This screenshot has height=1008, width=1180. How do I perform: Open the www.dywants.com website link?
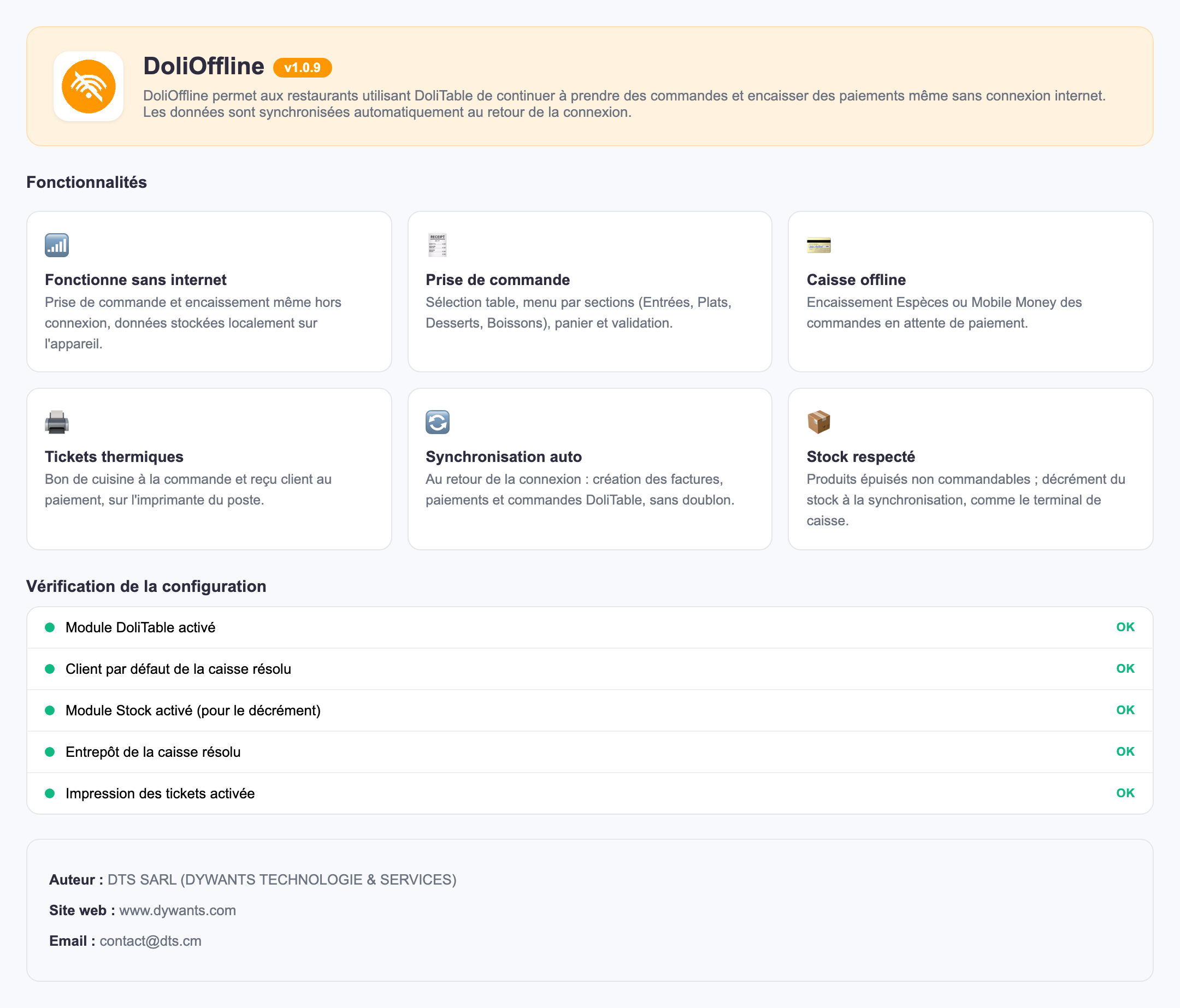178,910
